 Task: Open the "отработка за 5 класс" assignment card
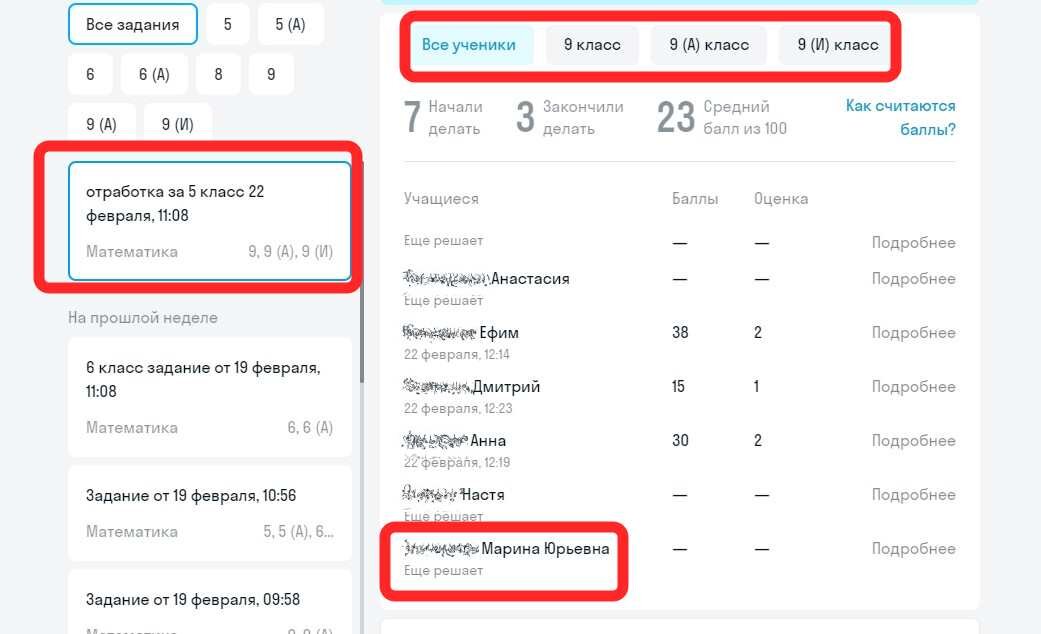[208, 221]
